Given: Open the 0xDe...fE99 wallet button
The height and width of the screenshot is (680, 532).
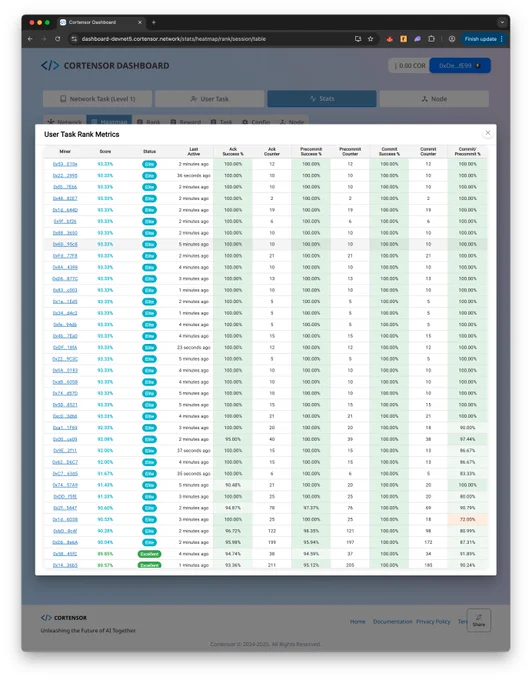Looking at the screenshot, I should pyautogui.click(x=460, y=65).
